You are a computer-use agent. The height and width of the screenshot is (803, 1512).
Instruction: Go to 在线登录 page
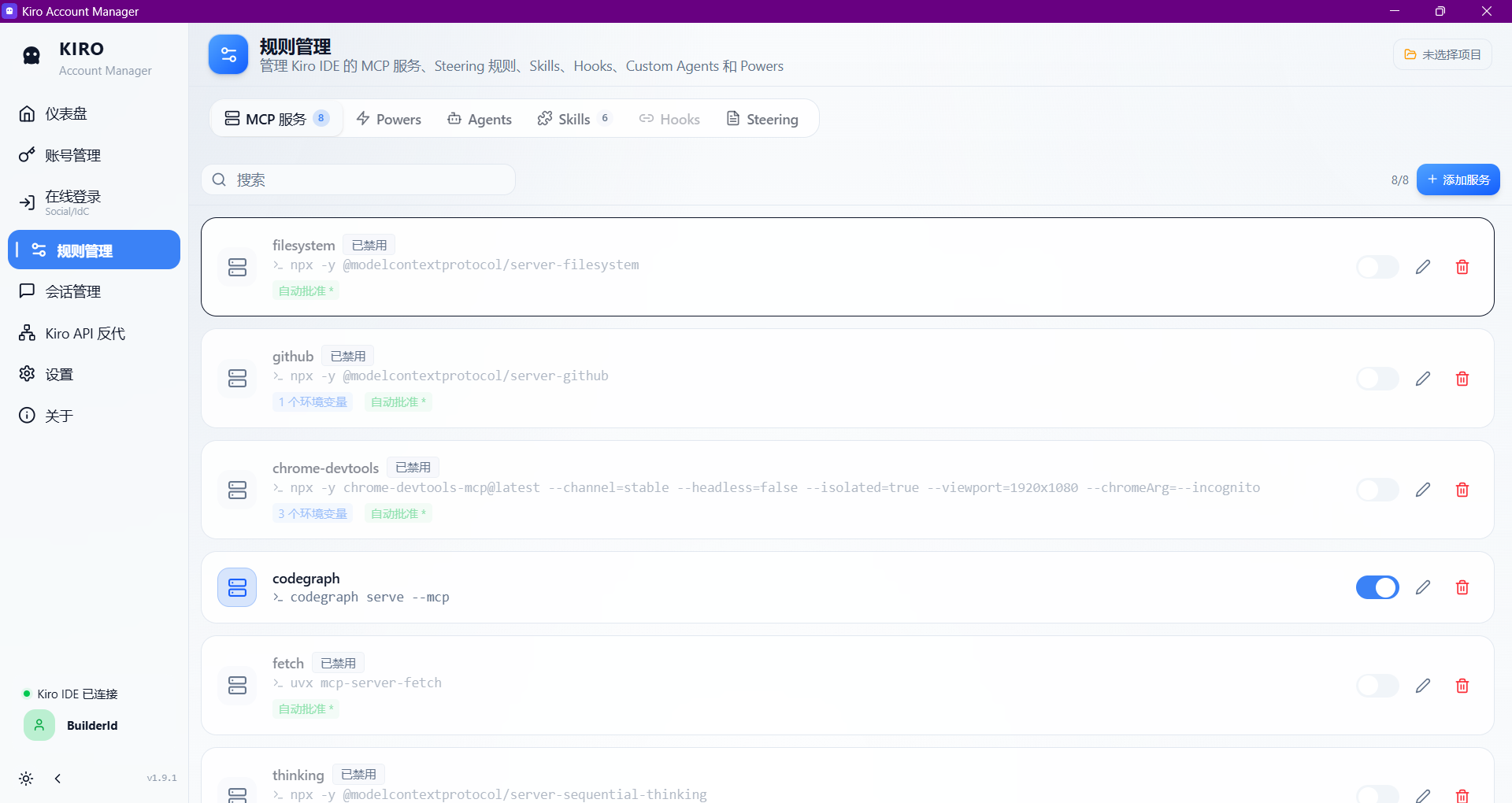pyautogui.click(x=94, y=202)
